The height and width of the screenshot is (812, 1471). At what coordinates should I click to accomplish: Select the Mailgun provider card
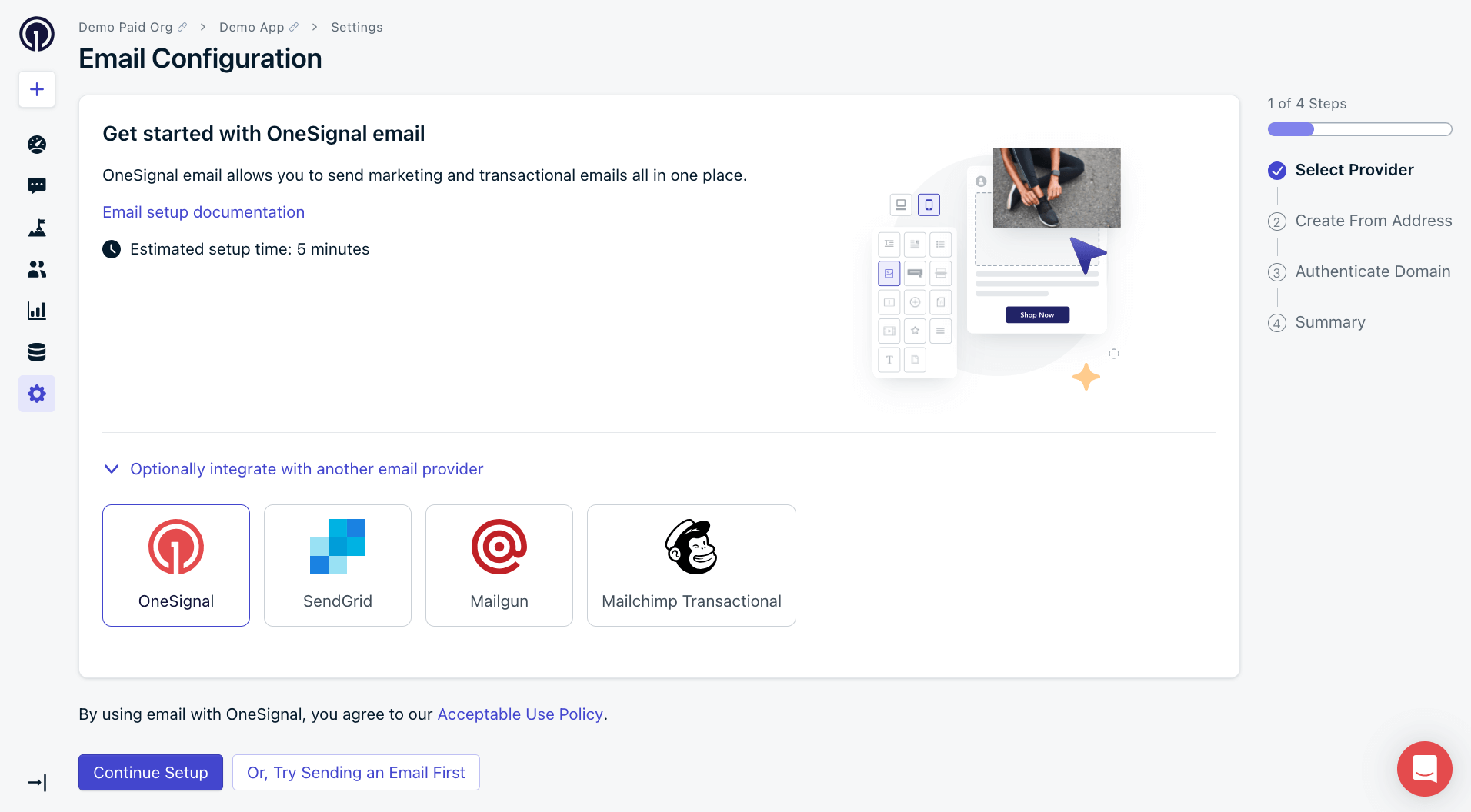(499, 565)
